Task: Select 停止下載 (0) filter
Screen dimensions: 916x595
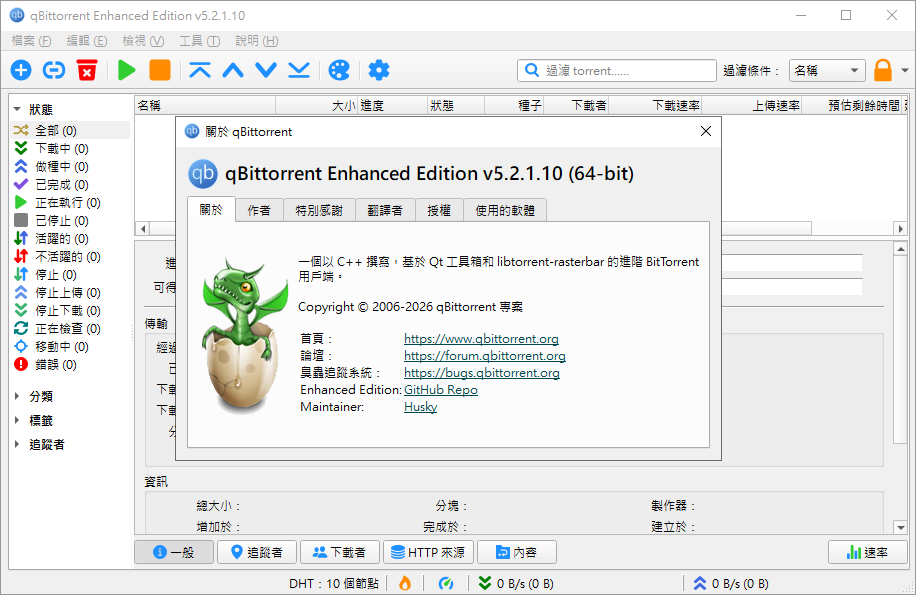Action: pyautogui.click(x=70, y=311)
